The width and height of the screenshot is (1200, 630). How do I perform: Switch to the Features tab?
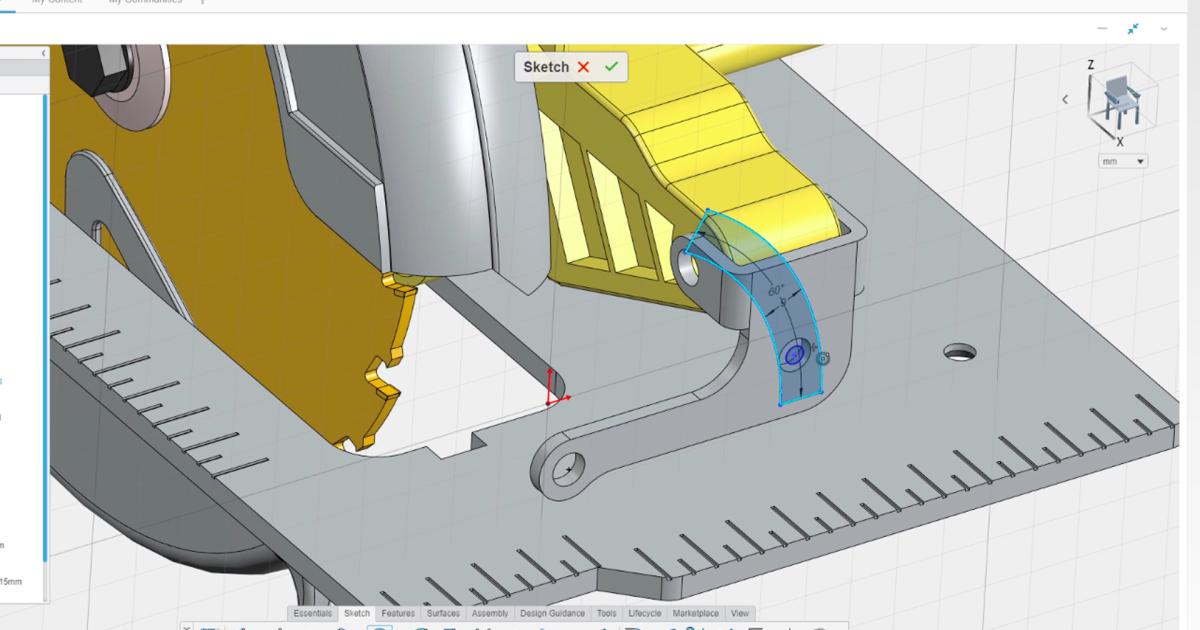(399, 613)
